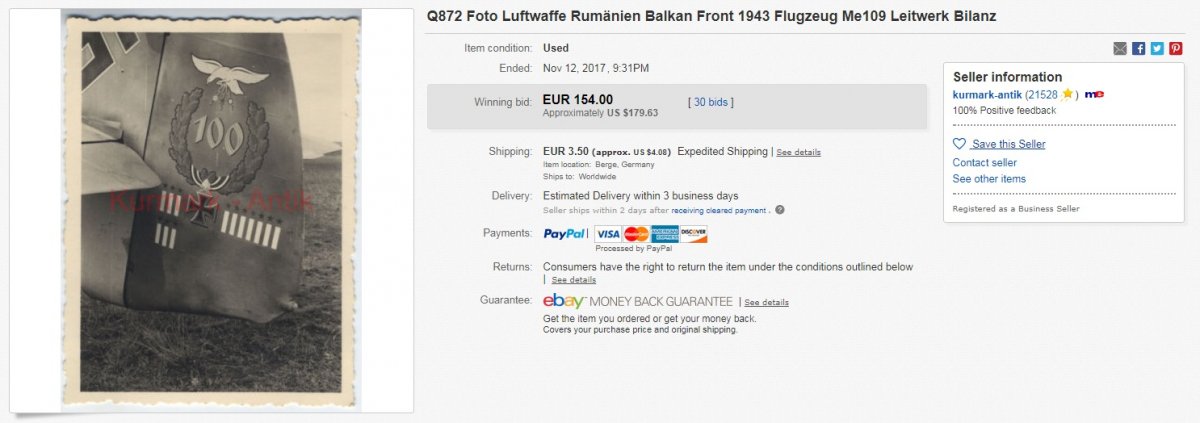Click the heart icon to save seller

(x=959, y=144)
